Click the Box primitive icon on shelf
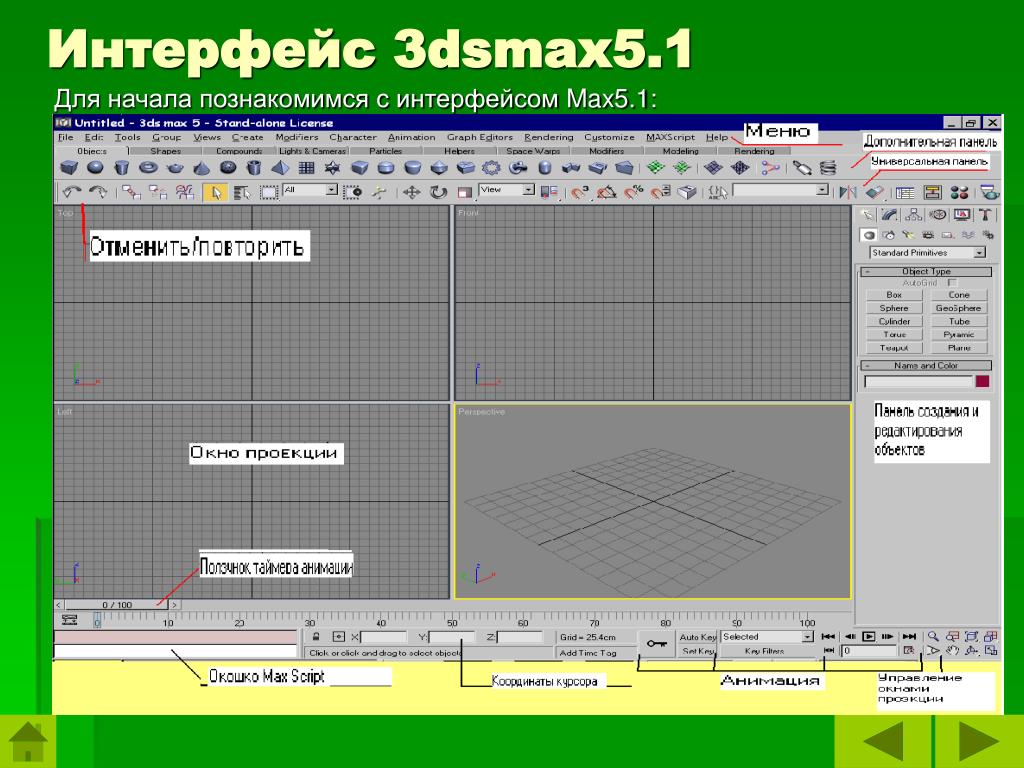The image size is (1024, 768). click(69, 168)
